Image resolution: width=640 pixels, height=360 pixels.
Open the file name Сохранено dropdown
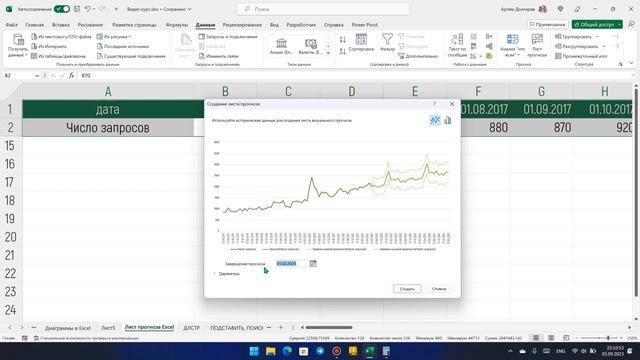coord(189,9)
